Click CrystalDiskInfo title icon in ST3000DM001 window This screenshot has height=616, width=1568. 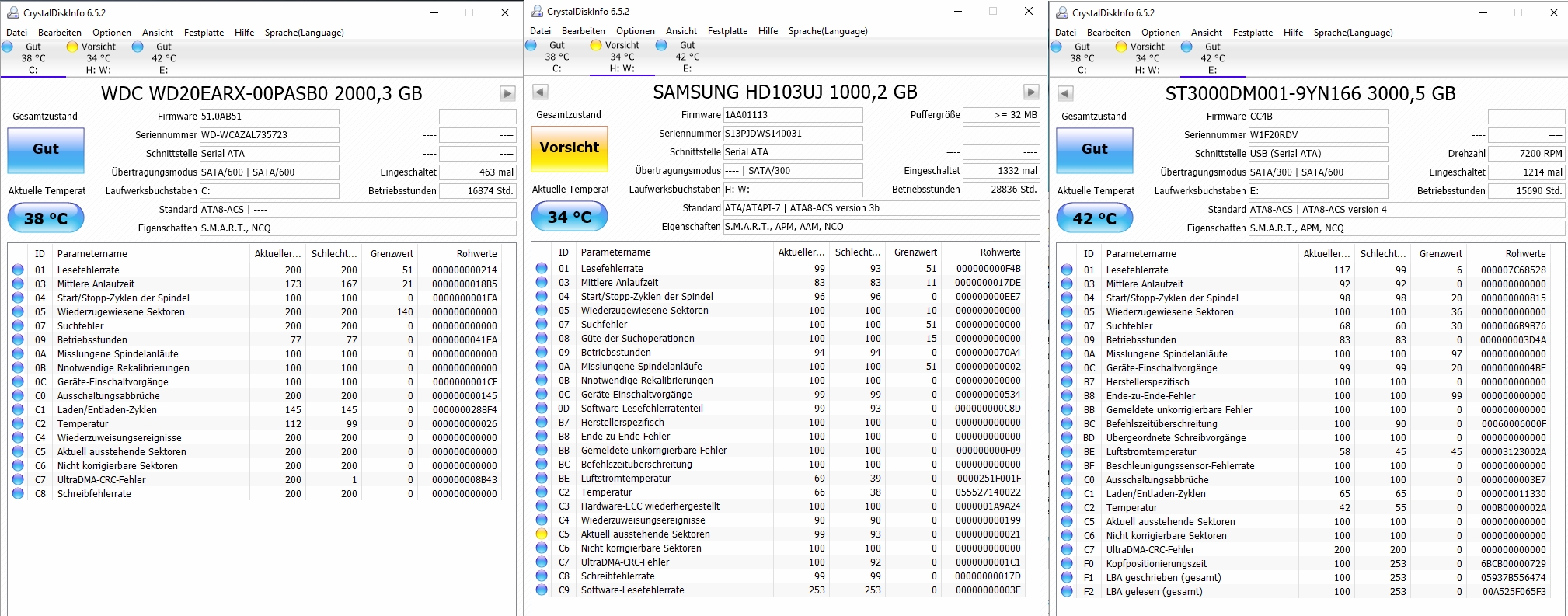1061,12
